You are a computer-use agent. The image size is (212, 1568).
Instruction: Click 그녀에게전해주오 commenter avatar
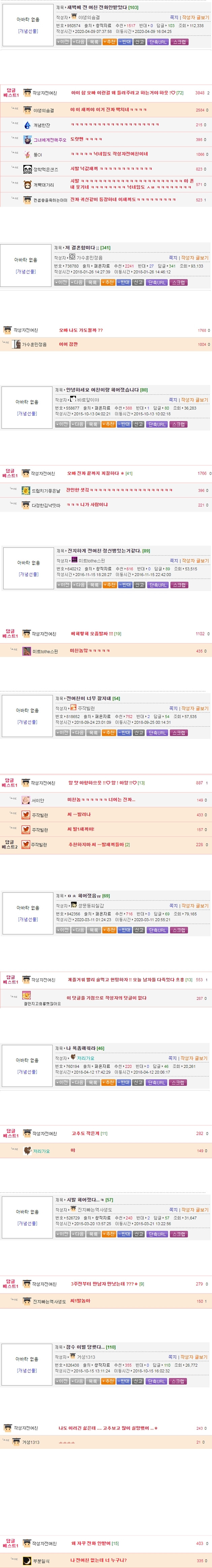tap(27, 140)
